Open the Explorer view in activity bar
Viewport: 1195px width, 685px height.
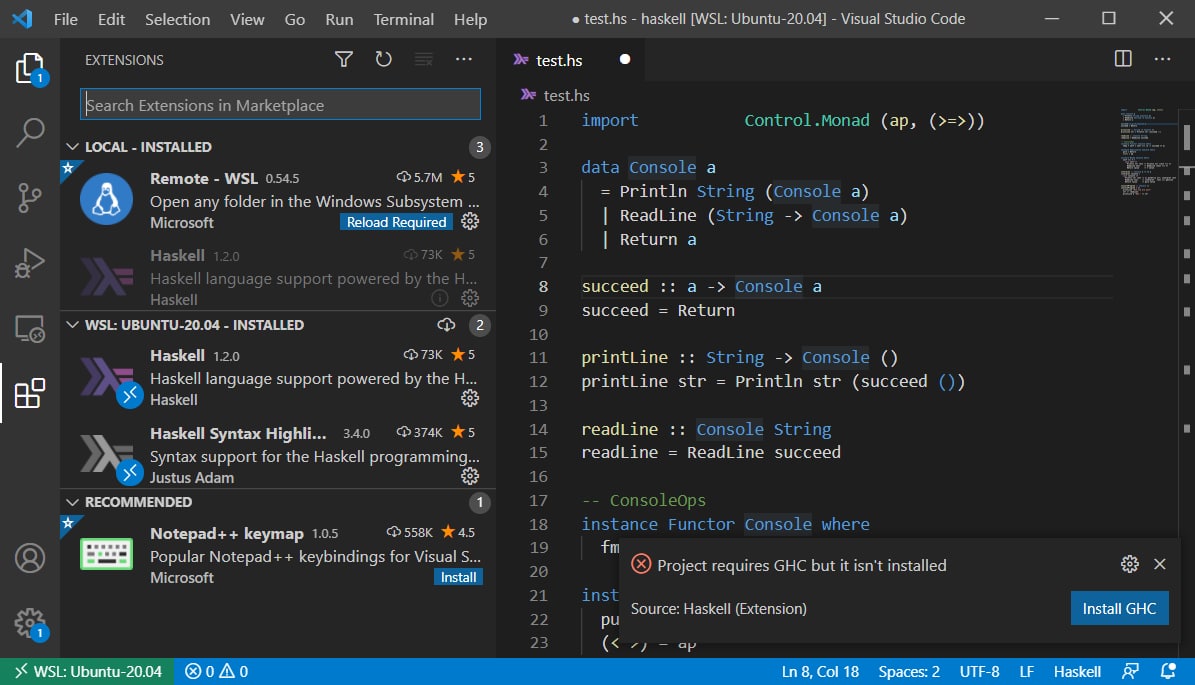click(x=30, y=69)
